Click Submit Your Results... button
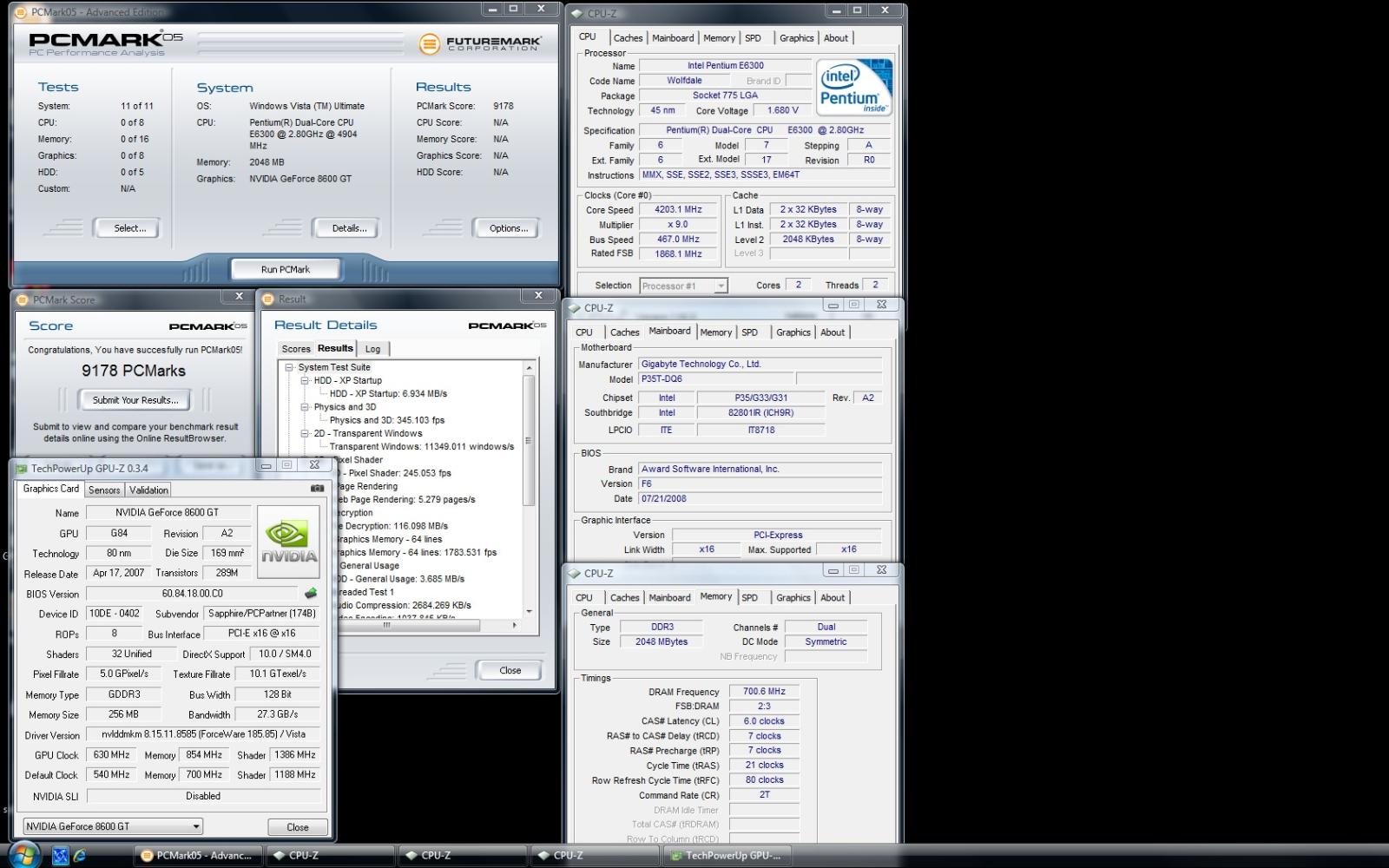The height and width of the screenshot is (868, 1389). point(135,400)
